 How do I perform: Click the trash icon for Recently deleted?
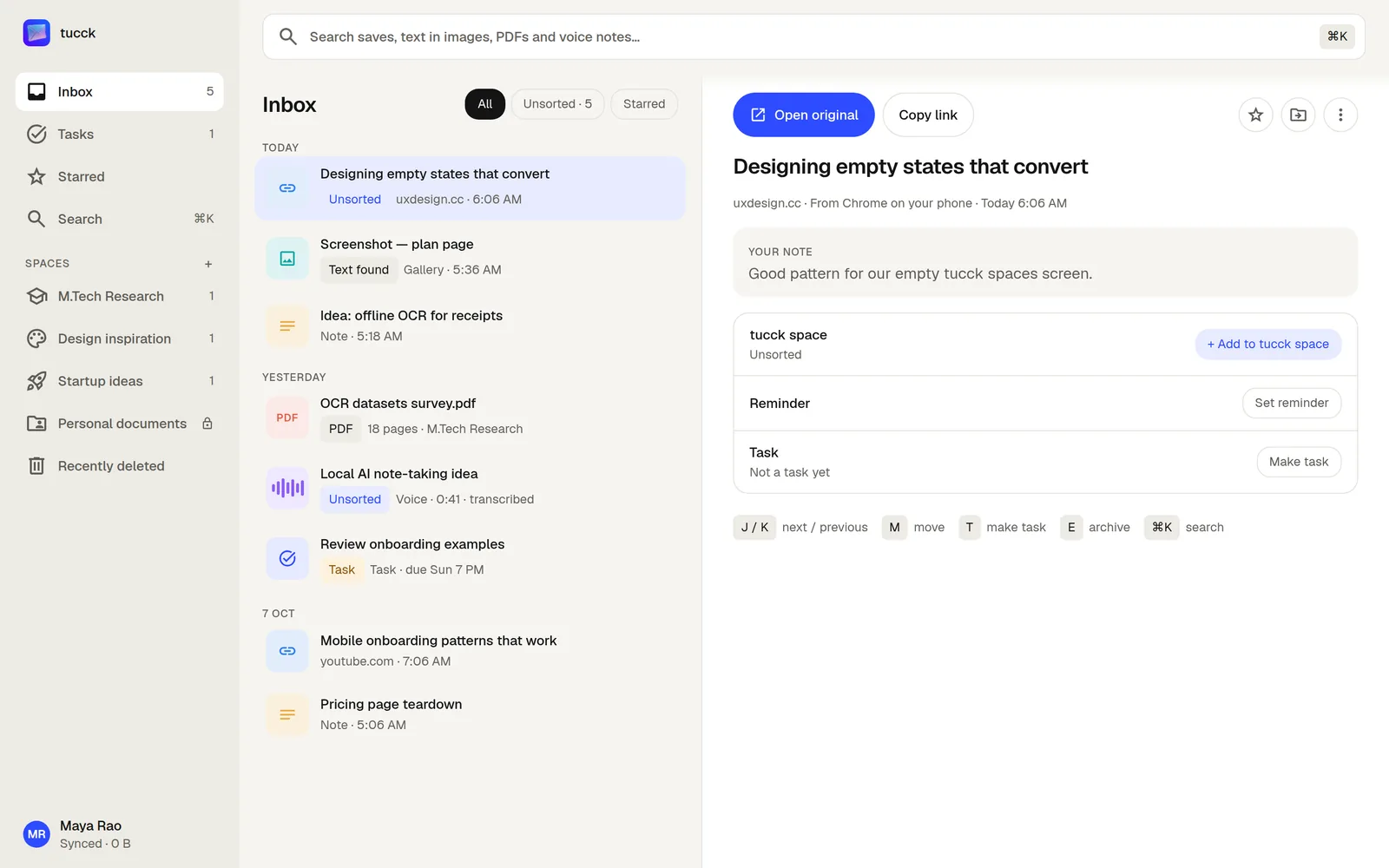click(36, 467)
